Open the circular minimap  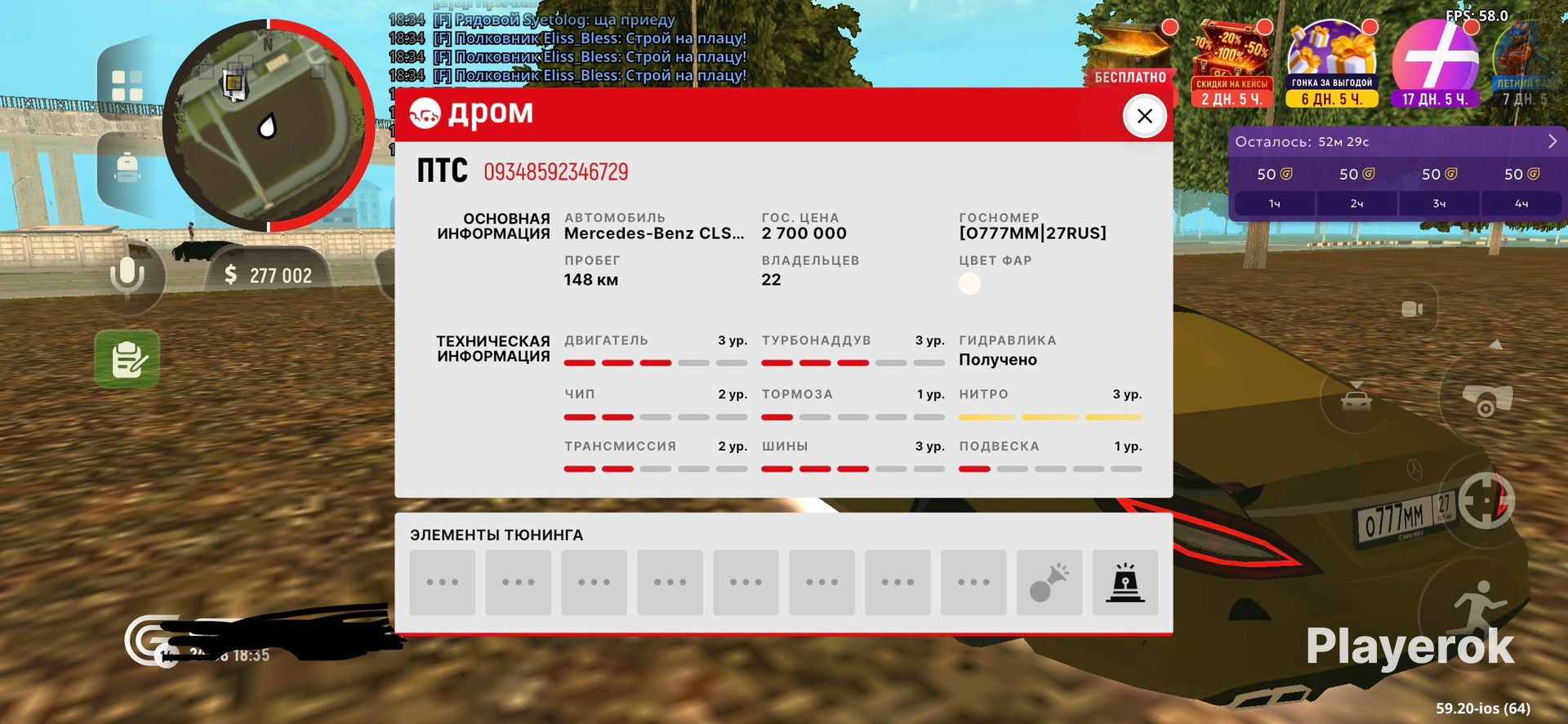[x=268, y=126]
